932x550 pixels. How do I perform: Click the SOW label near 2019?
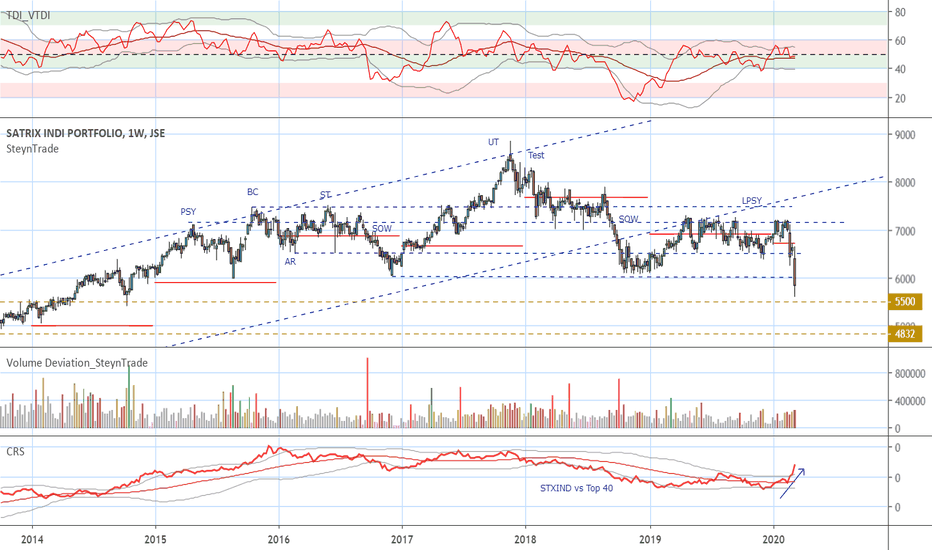pyautogui.click(x=628, y=219)
